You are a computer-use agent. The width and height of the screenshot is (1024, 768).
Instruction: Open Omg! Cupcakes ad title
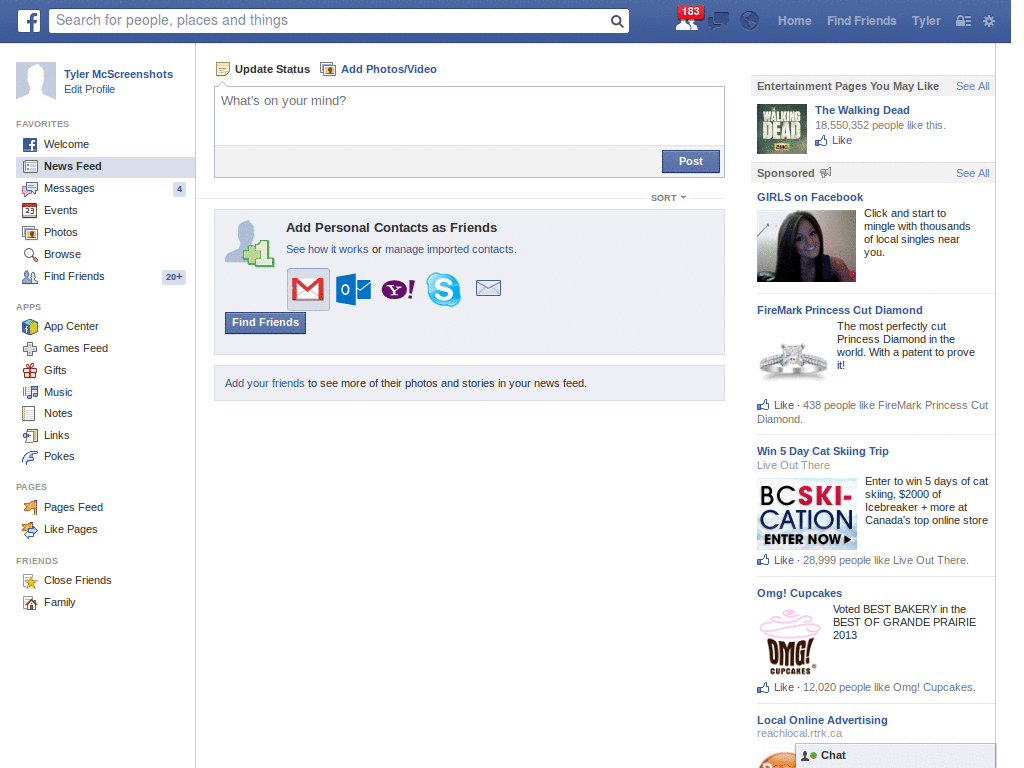pos(799,594)
